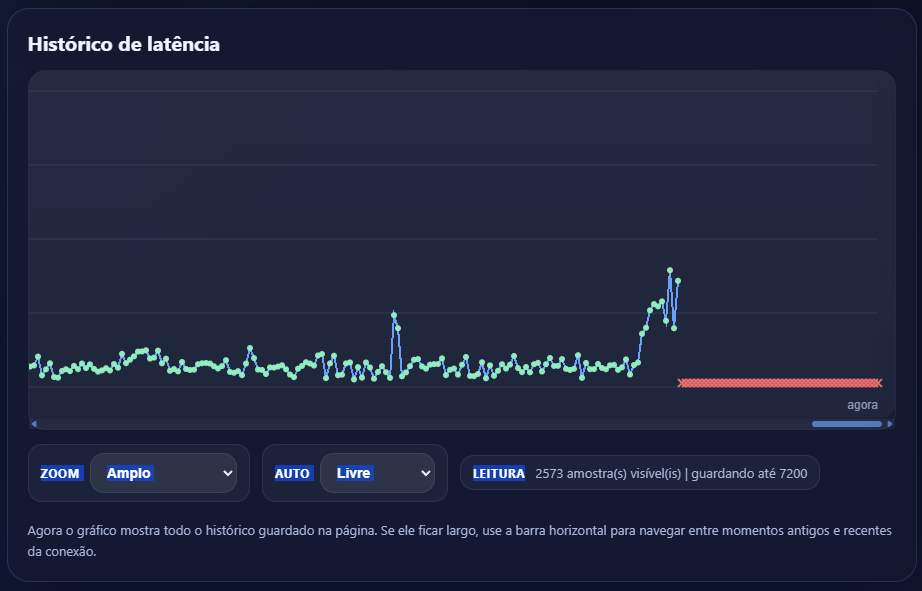Click the LEITURA badge label
Image resolution: width=922 pixels, height=591 pixels.
[498, 473]
